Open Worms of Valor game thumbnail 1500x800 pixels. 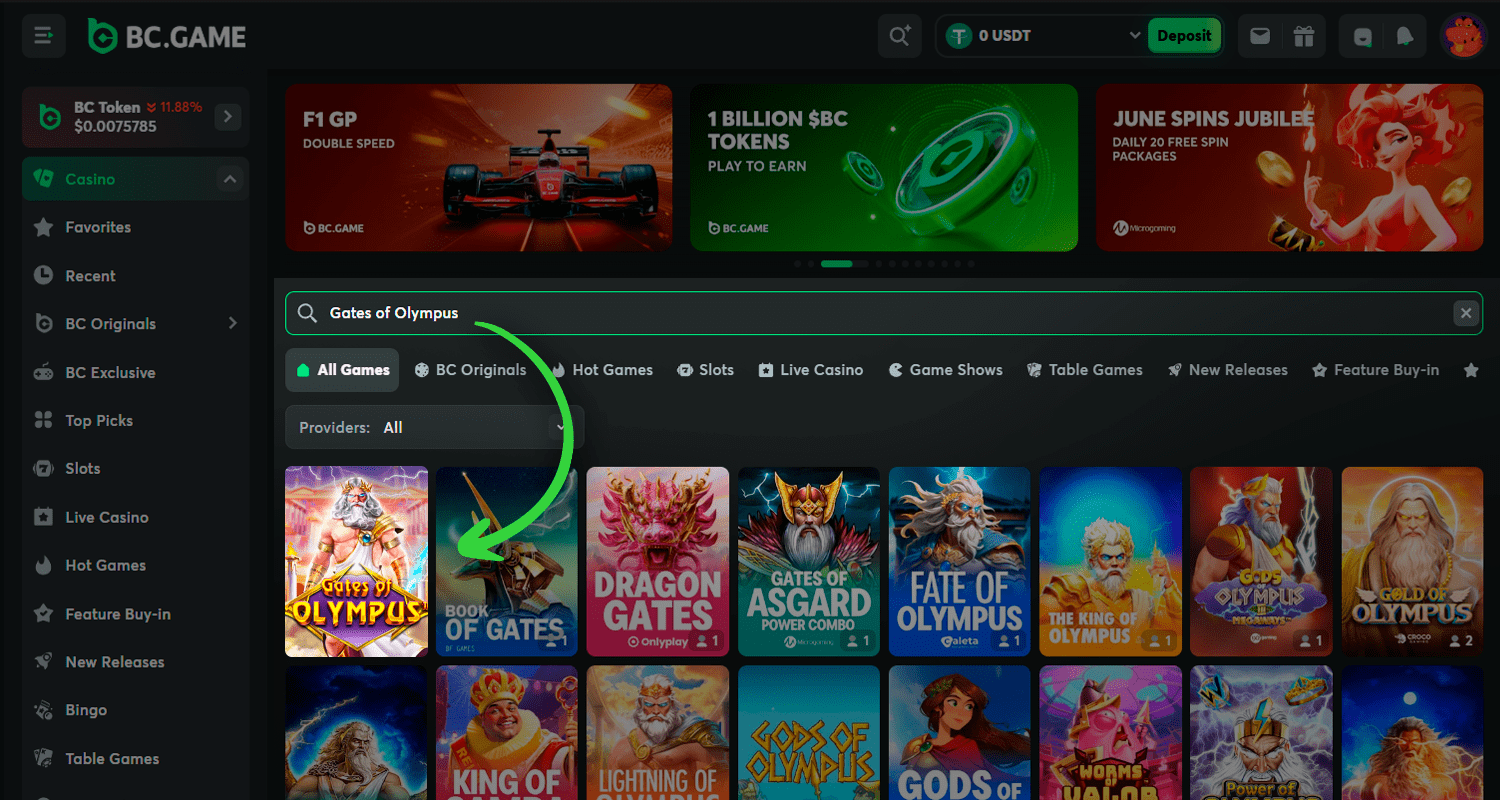(1111, 733)
